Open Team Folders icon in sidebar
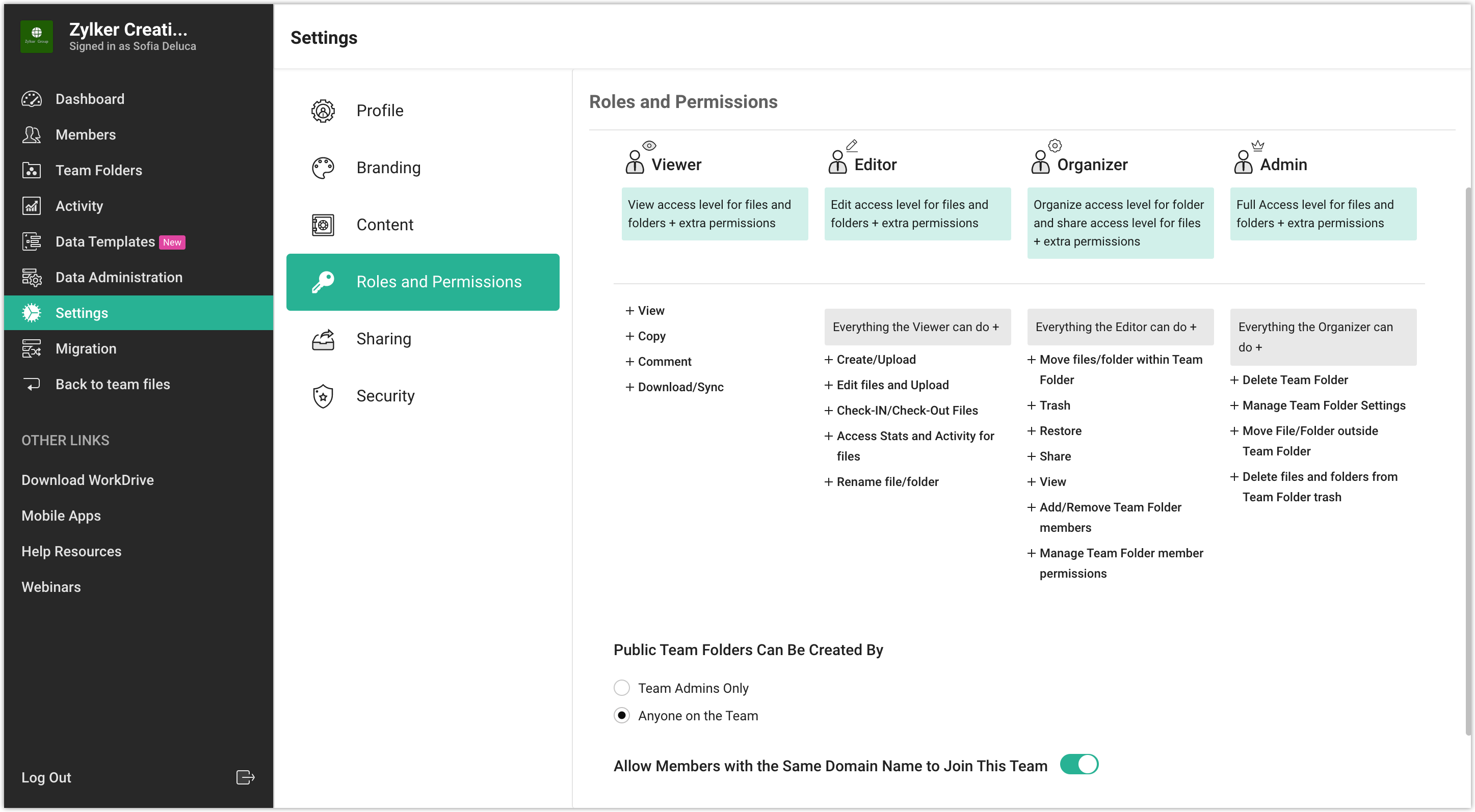This screenshot has width=1475, height=812. click(32, 171)
